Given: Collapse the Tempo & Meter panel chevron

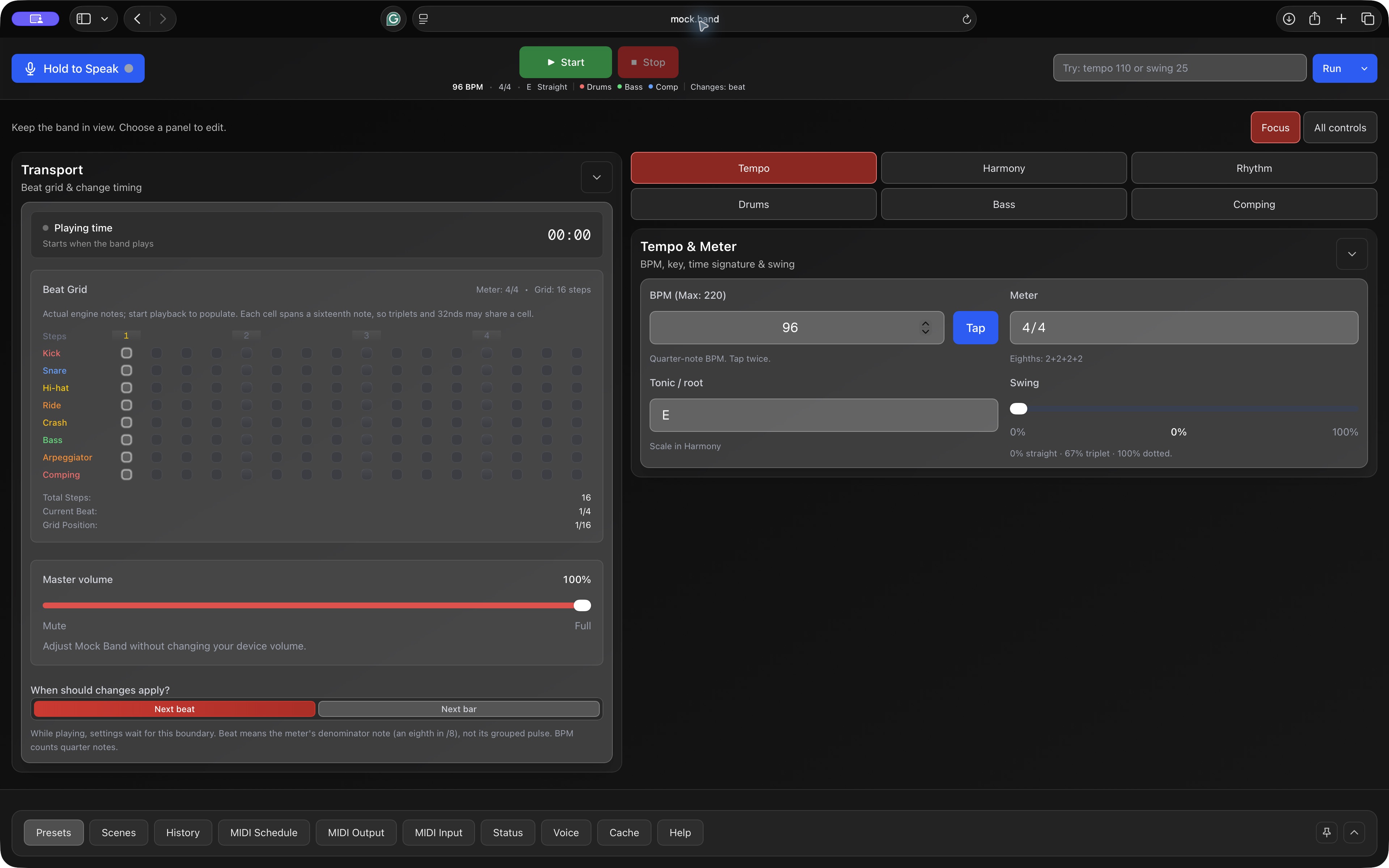Looking at the screenshot, I should pos(1352,254).
